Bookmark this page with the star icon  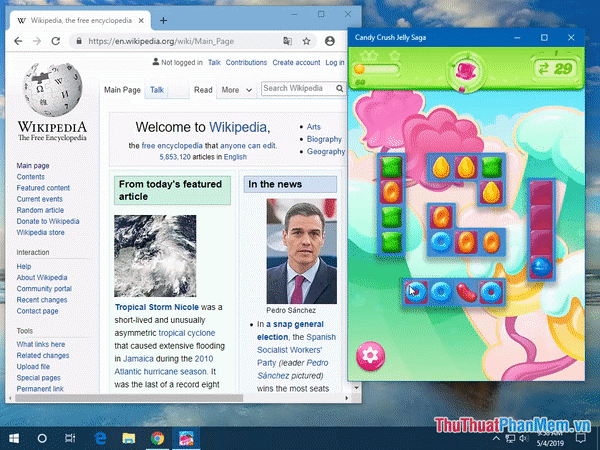pyautogui.click(x=307, y=41)
